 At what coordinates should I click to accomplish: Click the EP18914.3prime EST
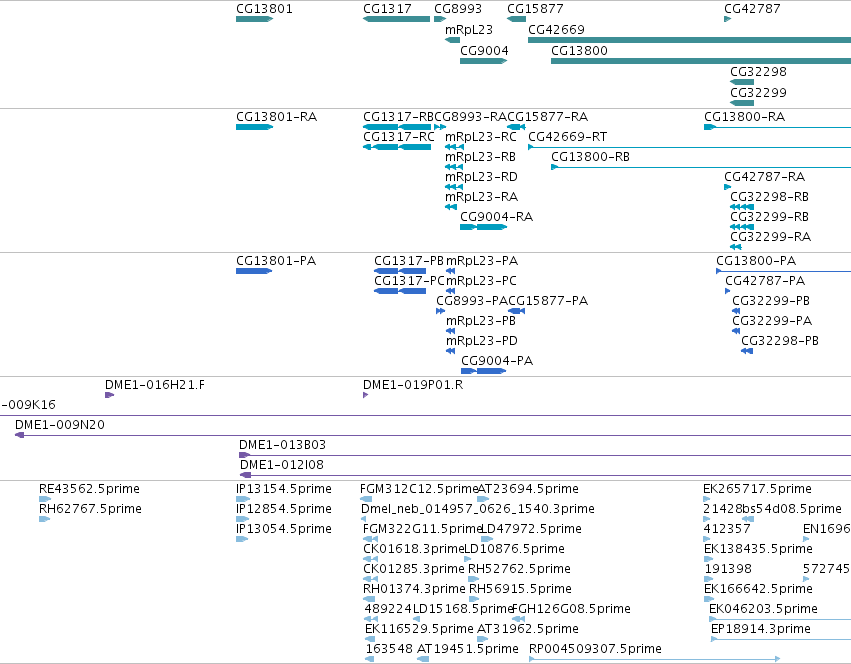pos(781,639)
